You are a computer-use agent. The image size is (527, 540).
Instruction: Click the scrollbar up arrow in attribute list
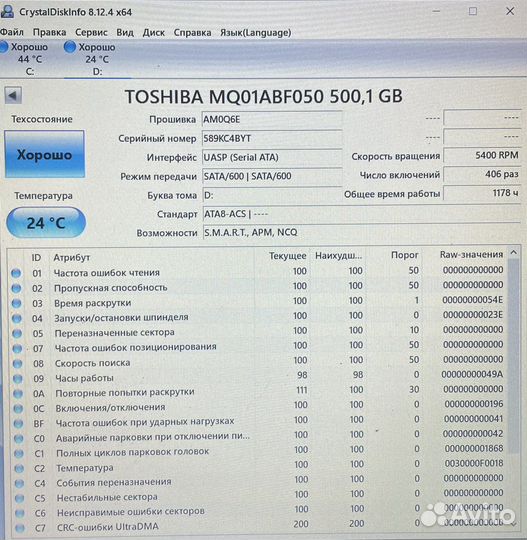click(x=514, y=253)
